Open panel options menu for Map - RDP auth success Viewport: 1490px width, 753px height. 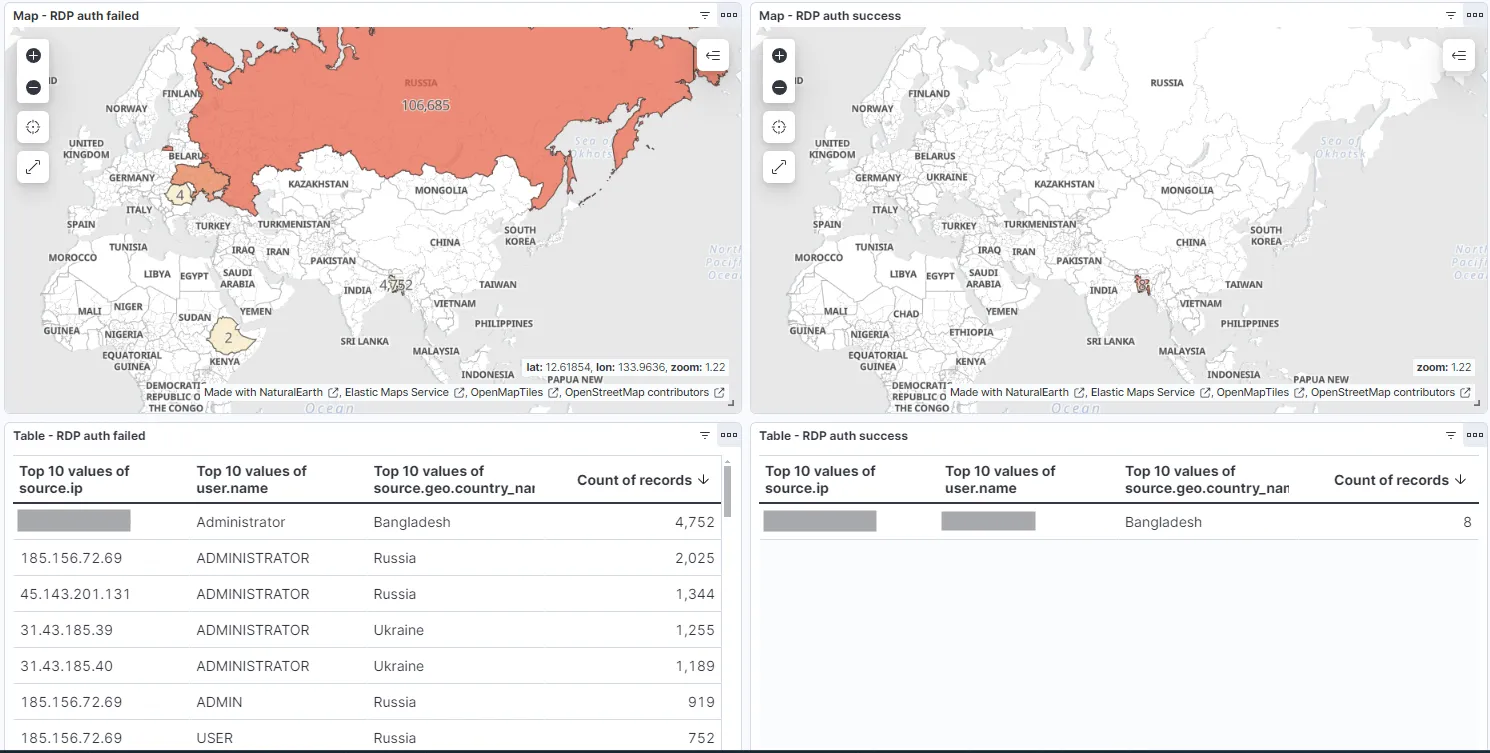coord(1474,15)
